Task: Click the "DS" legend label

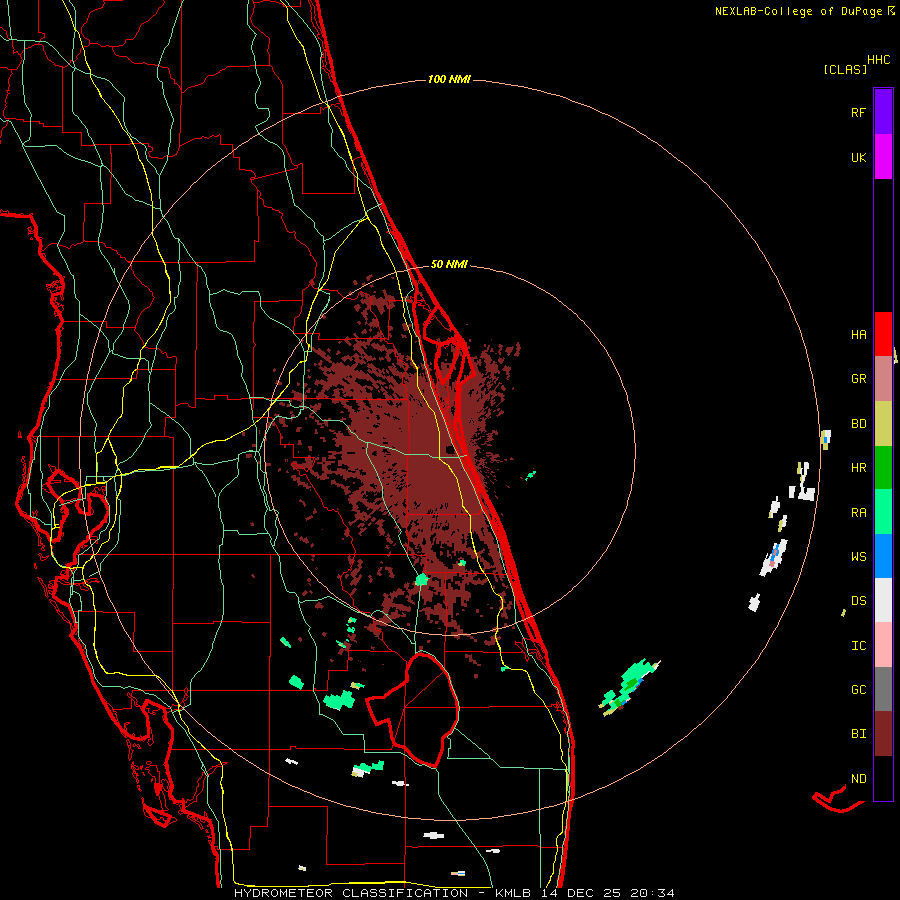Action: (x=858, y=601)
